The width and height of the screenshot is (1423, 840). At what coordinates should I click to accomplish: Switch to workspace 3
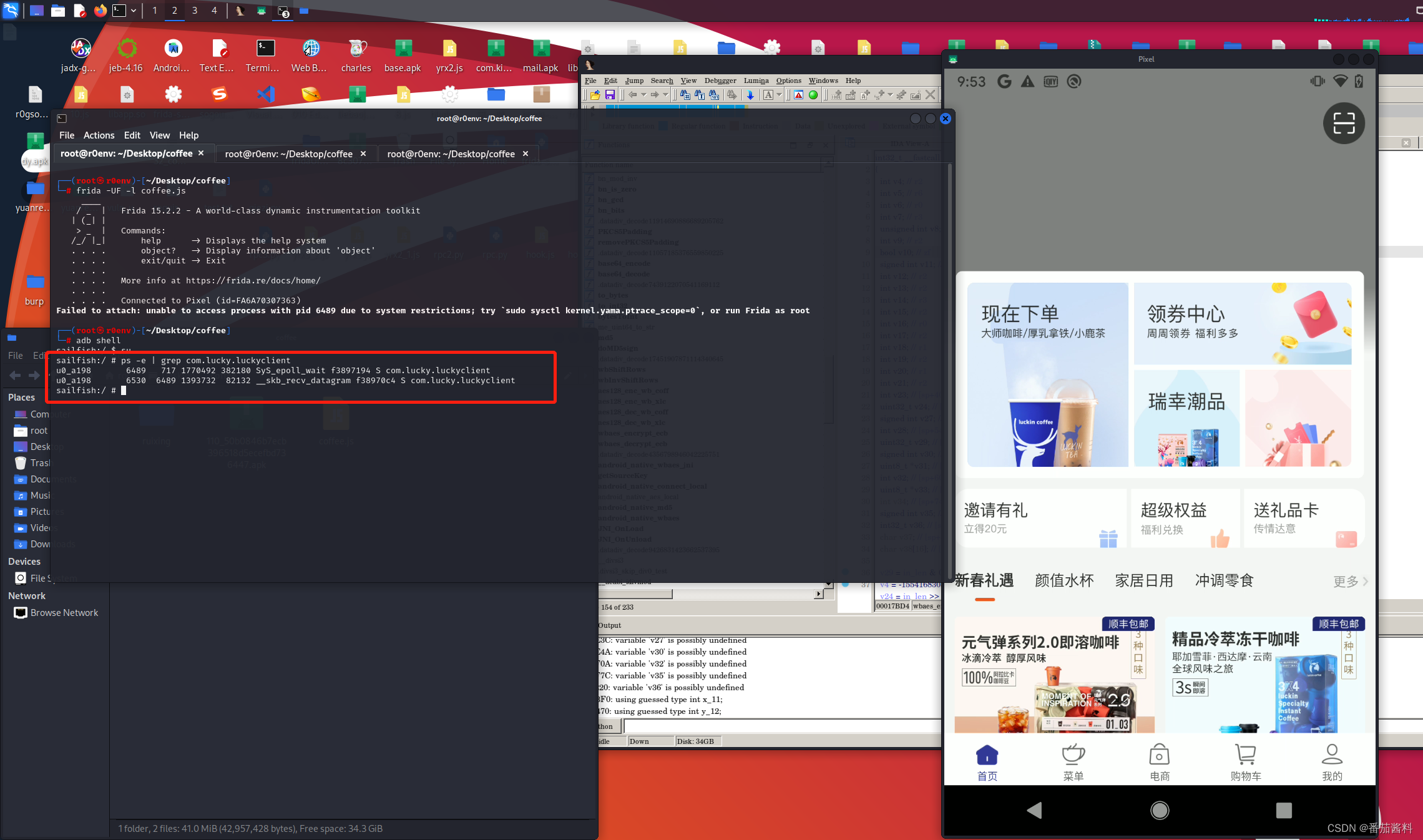195,11
